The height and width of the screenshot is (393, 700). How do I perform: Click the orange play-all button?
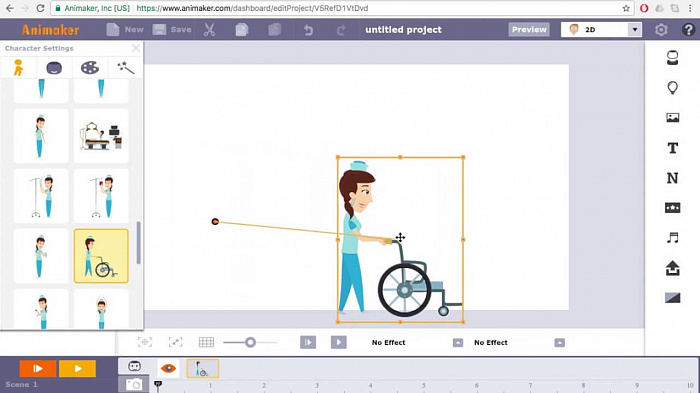click(38, 368)
